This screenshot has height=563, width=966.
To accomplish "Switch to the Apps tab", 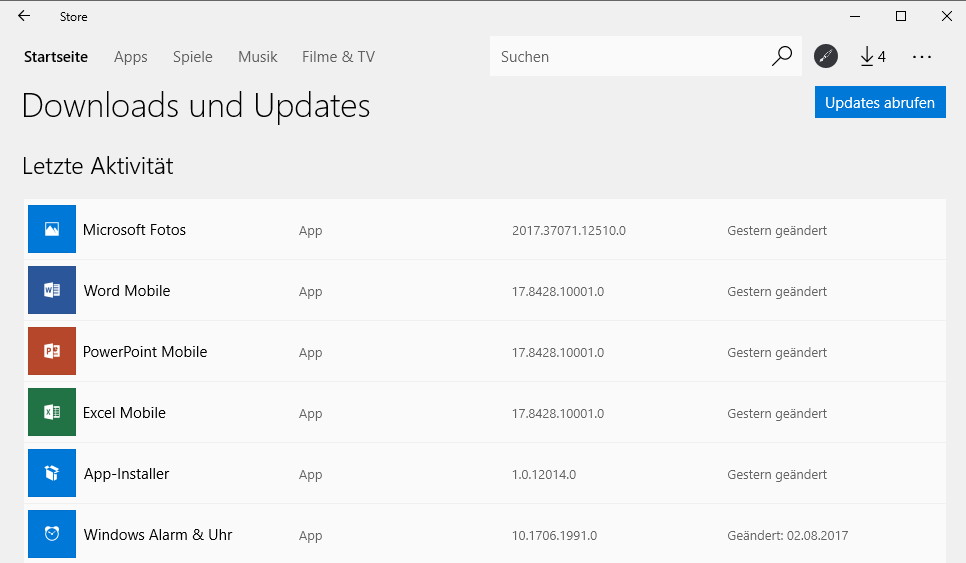I will click(131, 57).
